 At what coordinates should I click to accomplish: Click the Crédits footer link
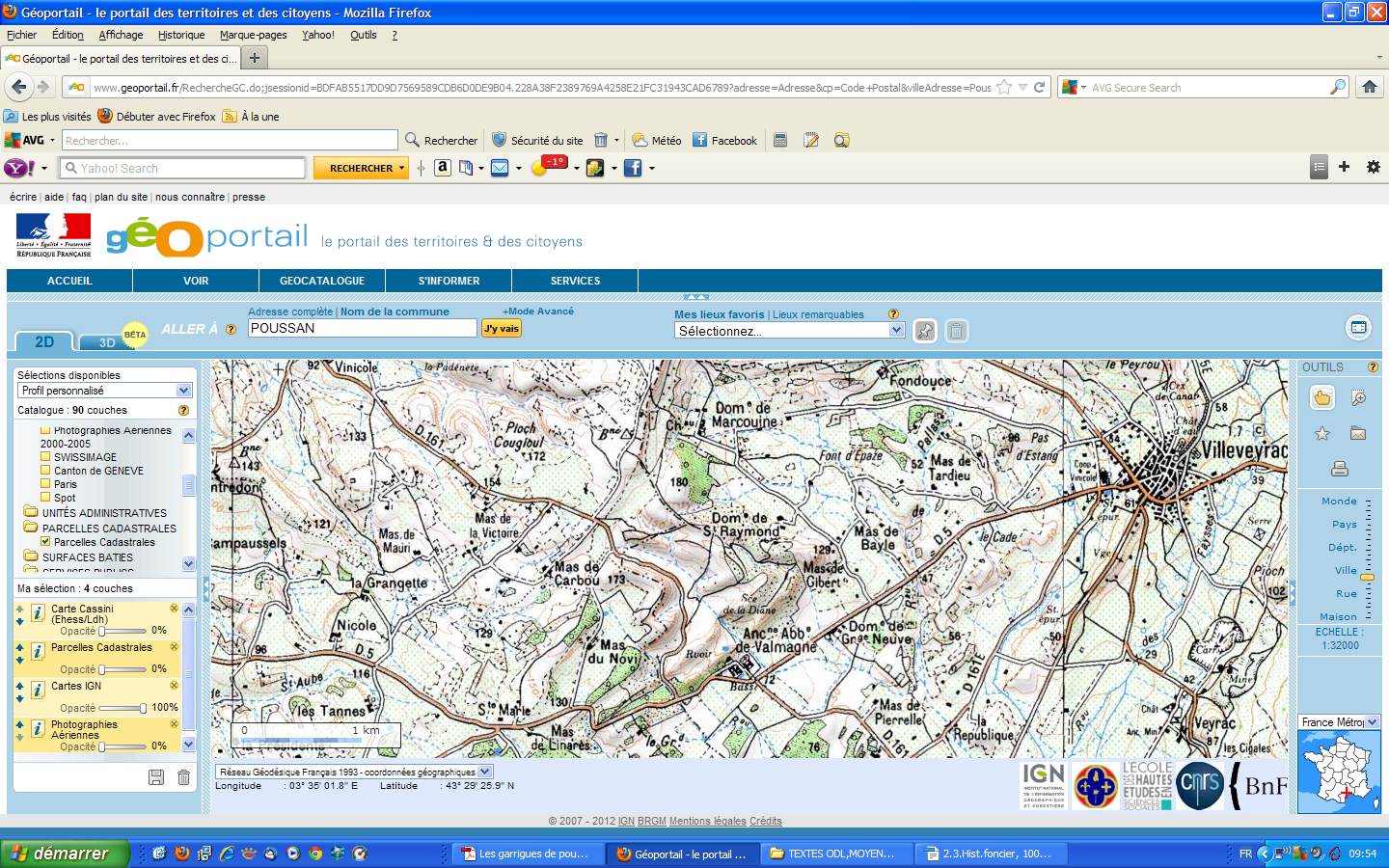[766, 821]
